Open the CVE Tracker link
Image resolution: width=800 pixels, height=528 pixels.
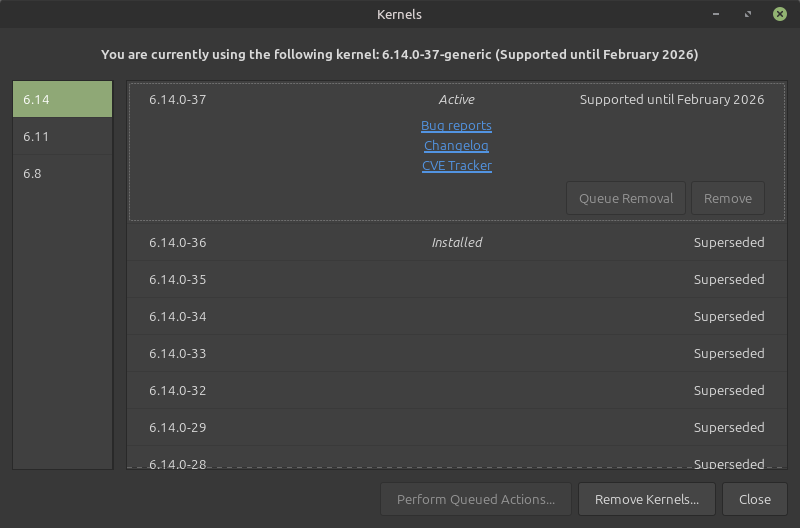[x=456, y=166]
